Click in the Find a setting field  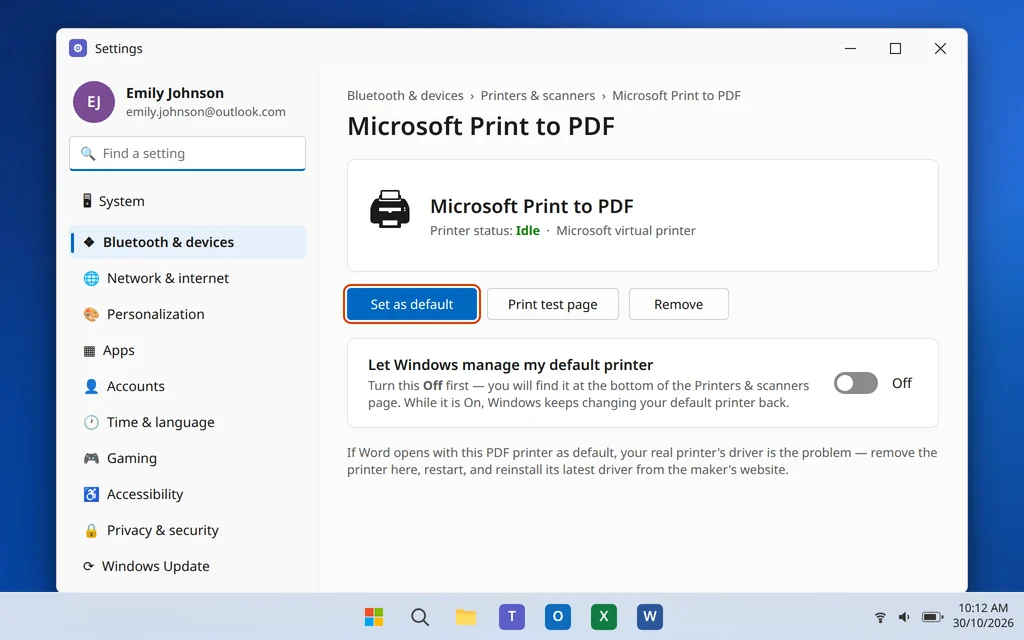[x=187, y=153]
